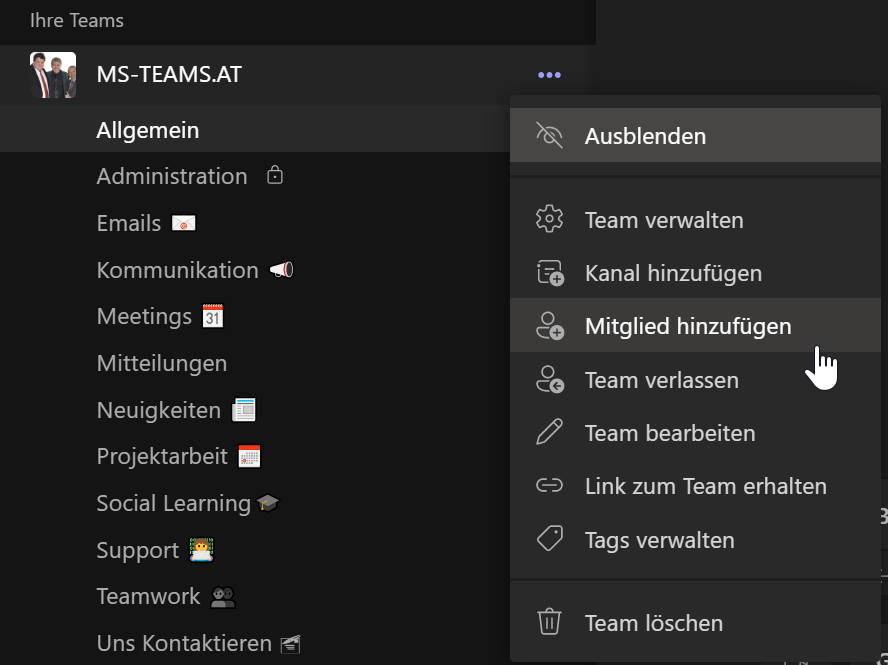Click the lock icon beside Administration
Screen dimensions: 888x665
pos(275,175)
